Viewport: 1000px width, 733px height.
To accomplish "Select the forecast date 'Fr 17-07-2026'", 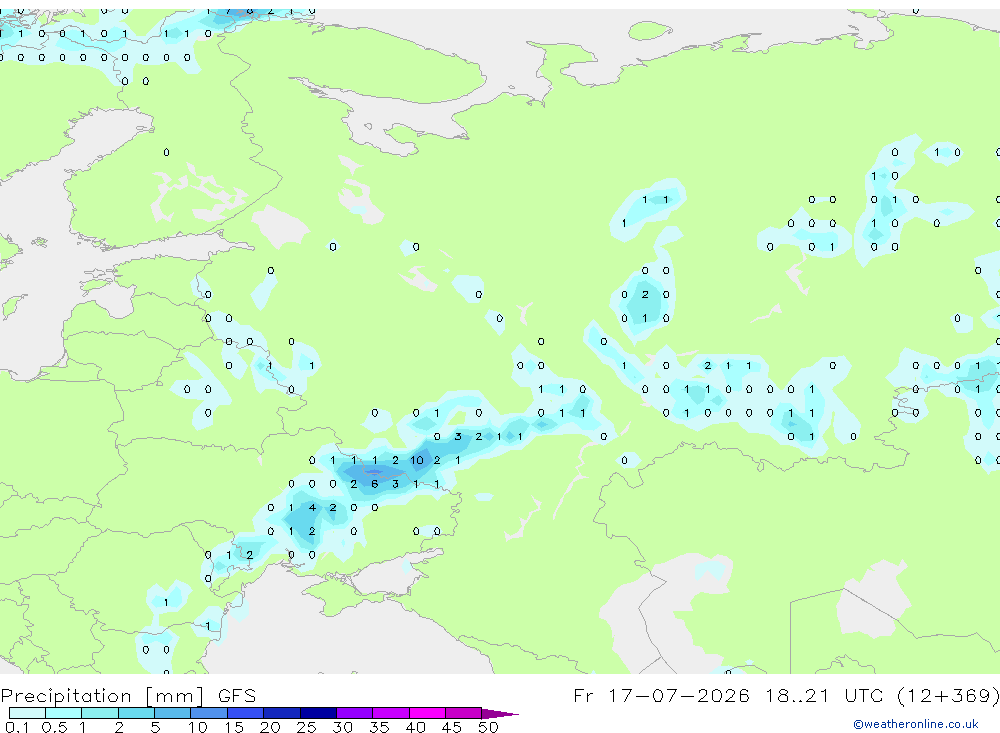I will click(x=661, y=695).
